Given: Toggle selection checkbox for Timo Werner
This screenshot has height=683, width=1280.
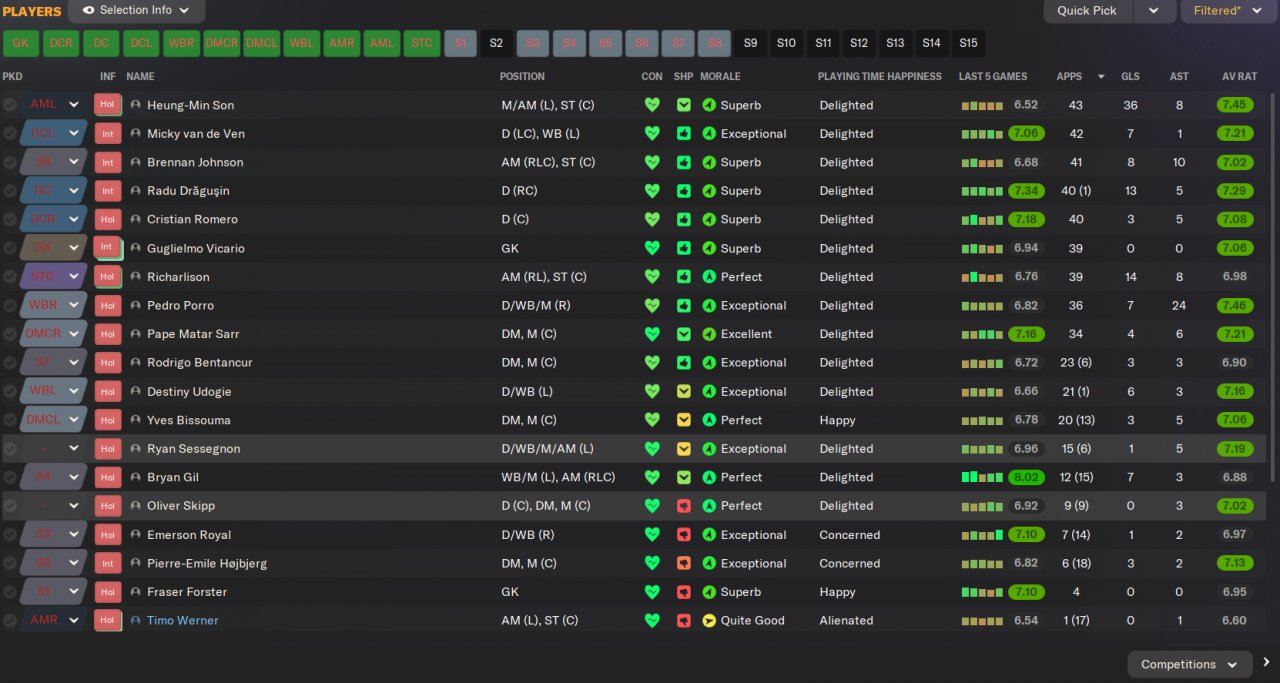Looking at the screenshot, I should [x=10, y=620].
